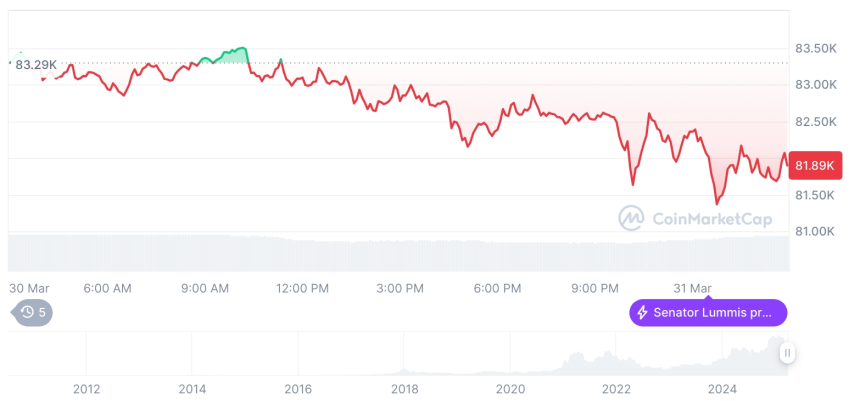This screenshot has height=401, width=860.
Task: Click the 83.29K opening price label
Action: tap(36, 65)
